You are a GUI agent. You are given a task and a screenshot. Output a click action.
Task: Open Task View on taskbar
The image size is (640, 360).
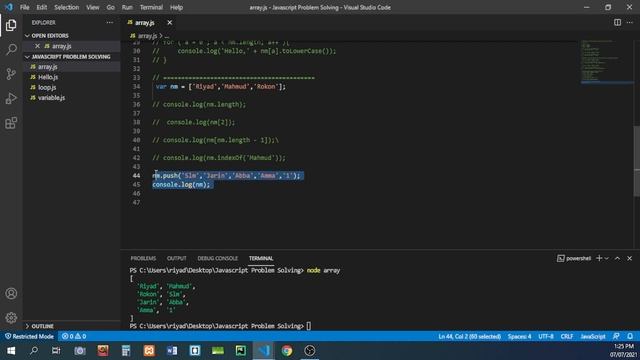(x=56, y=351)
